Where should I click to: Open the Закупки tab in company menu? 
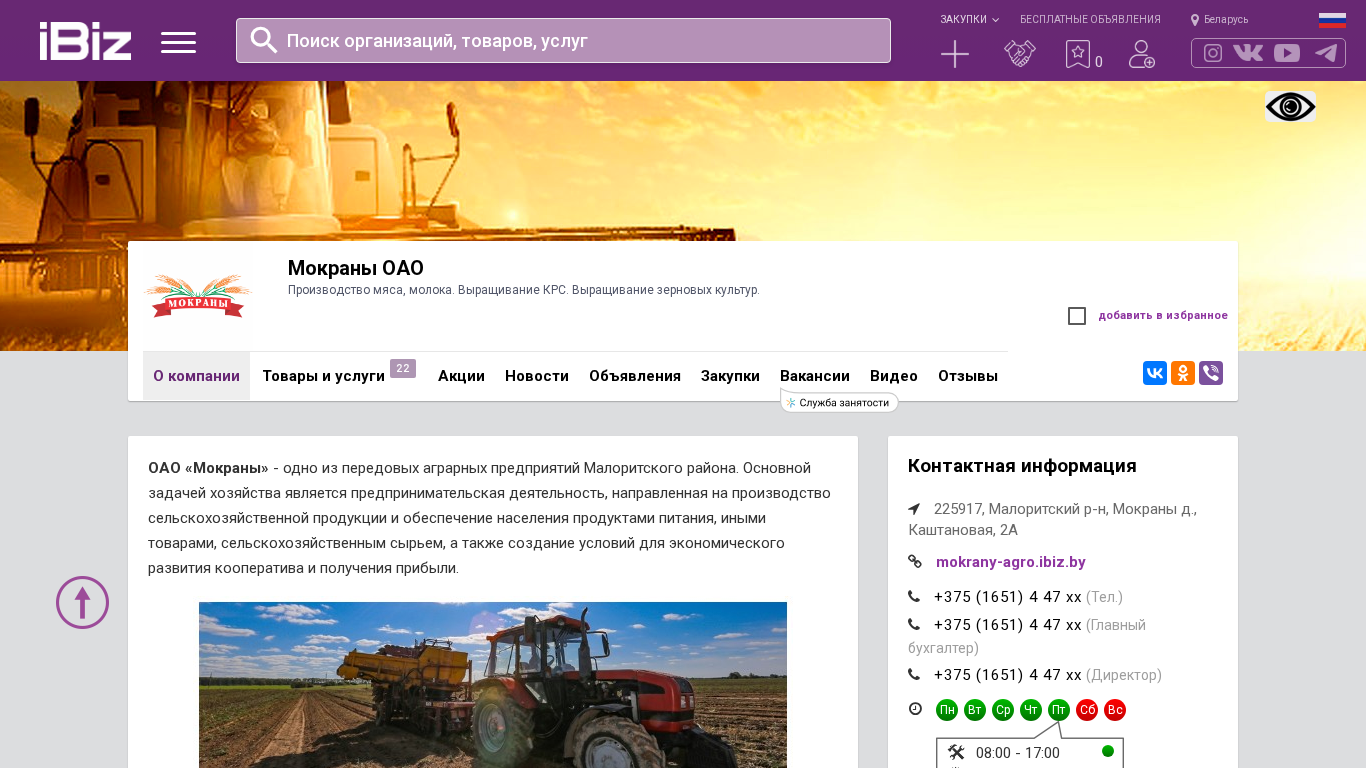[730, 376]
